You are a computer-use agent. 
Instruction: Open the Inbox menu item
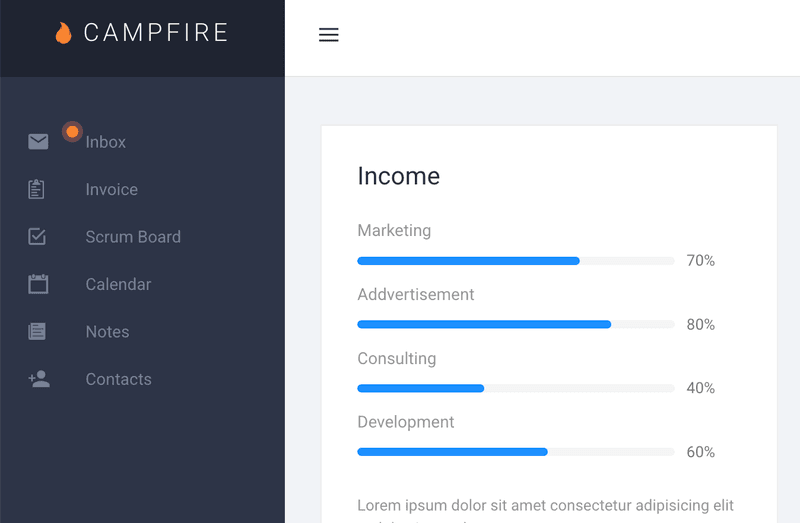tap(106, 142)
